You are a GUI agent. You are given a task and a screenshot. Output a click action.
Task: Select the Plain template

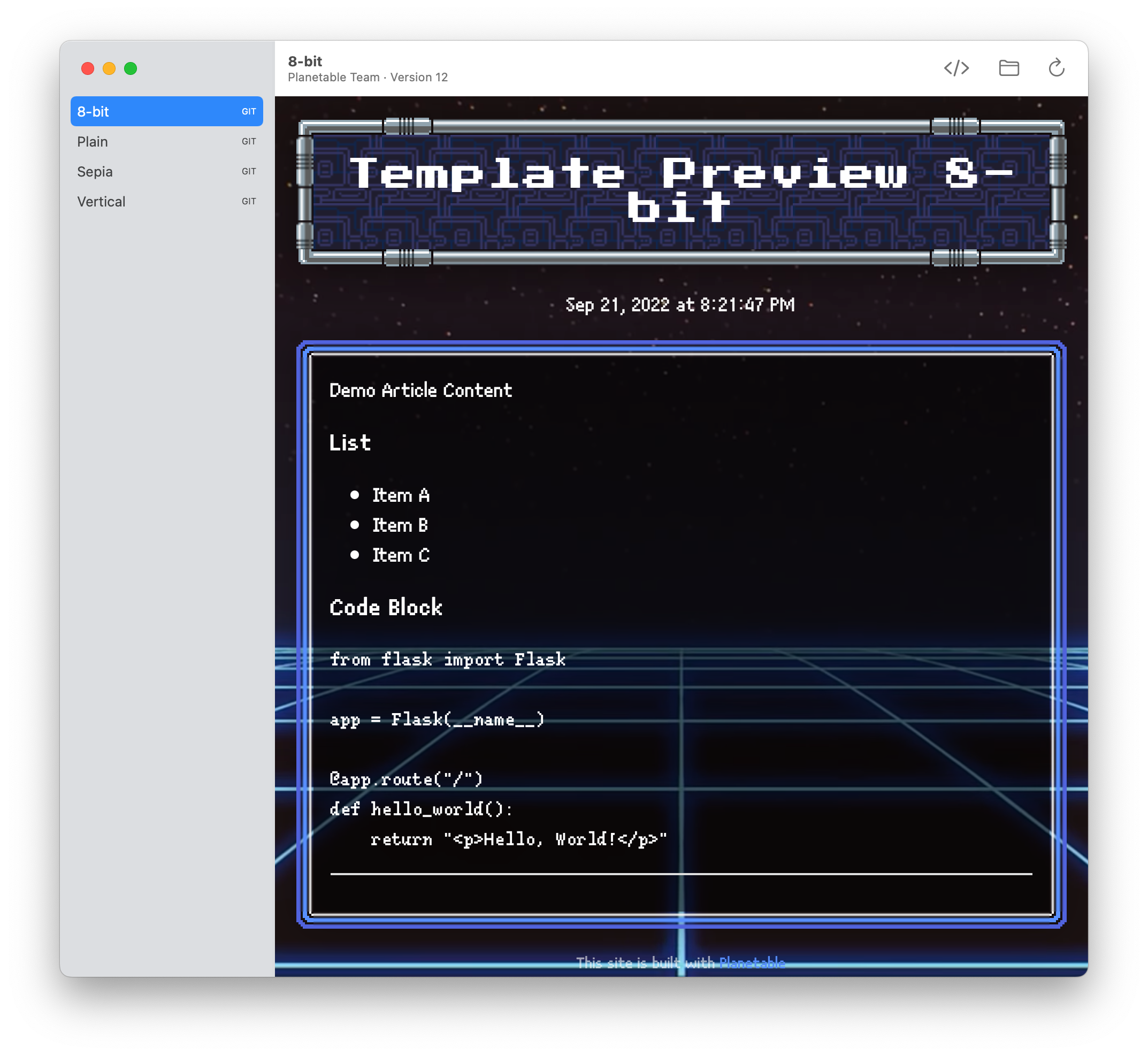tap(93, 142)
